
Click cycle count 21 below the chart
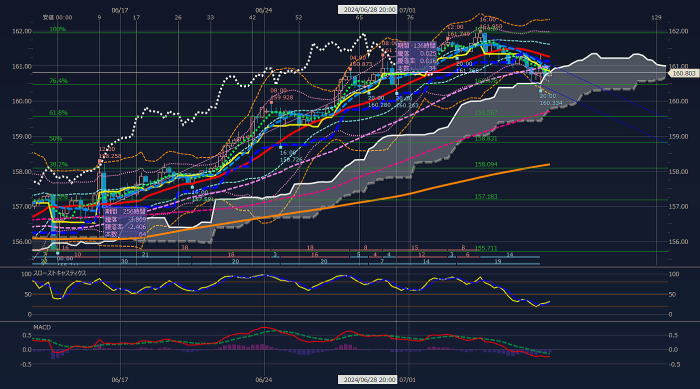coord(145,255)
